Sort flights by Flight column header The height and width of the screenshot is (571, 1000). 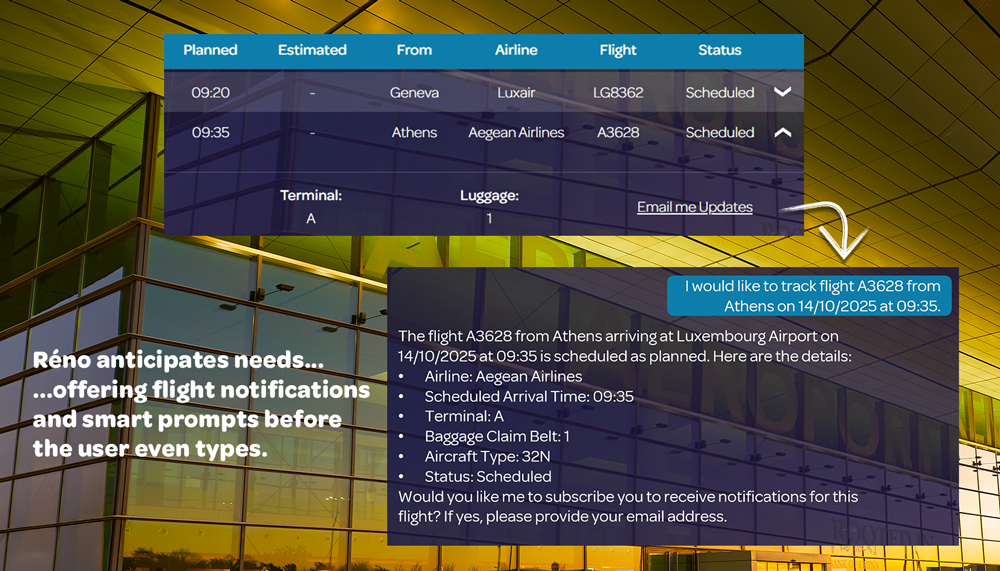pos(618,50)
